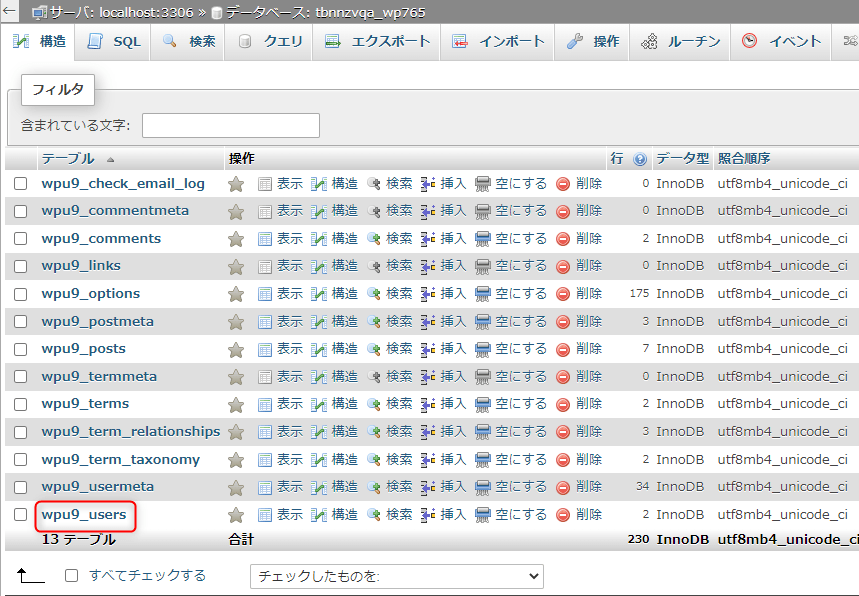Click the favorite star for wpu9_users

pos(236,515)
